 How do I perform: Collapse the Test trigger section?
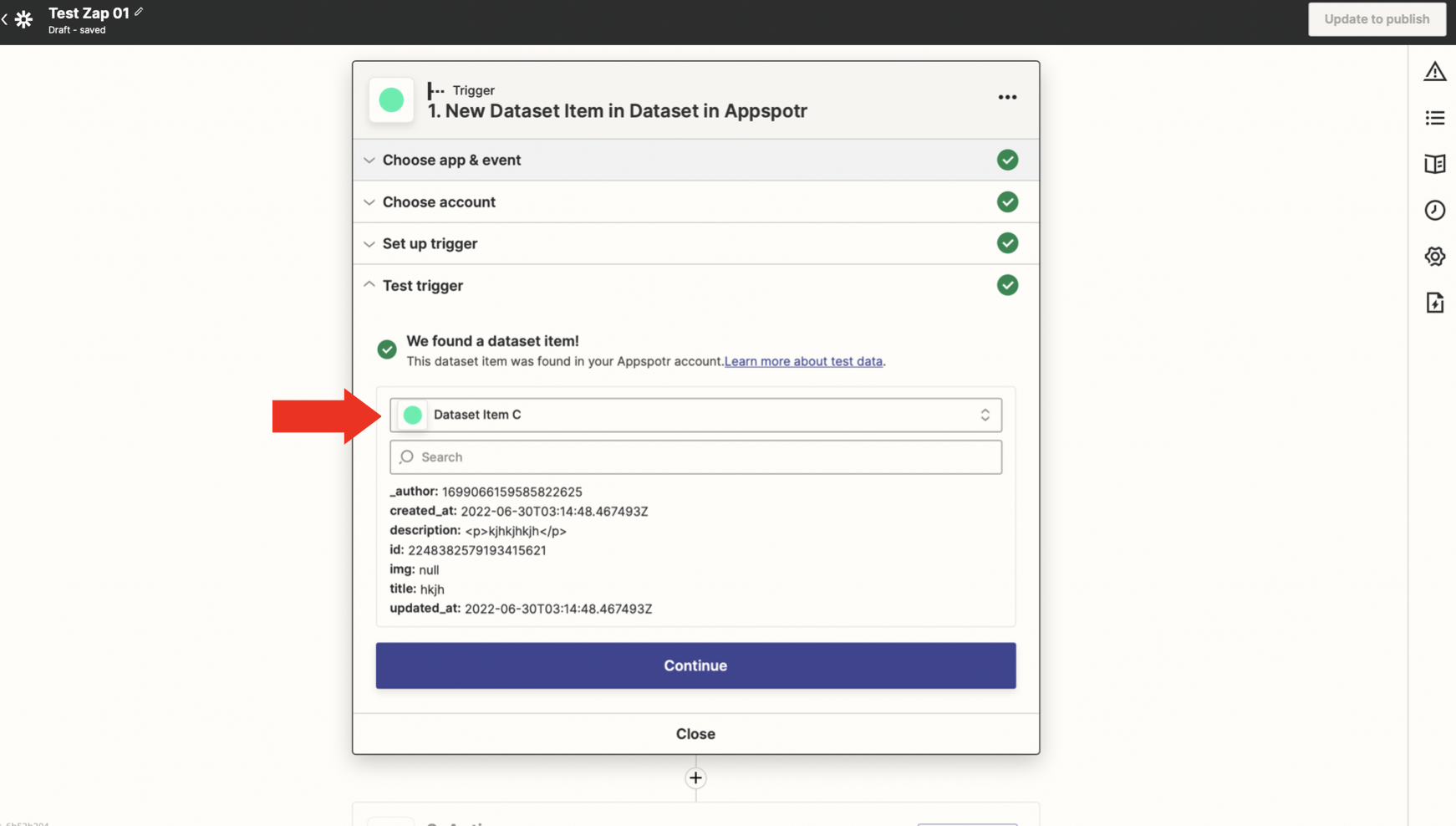click(x=695, y=285)
